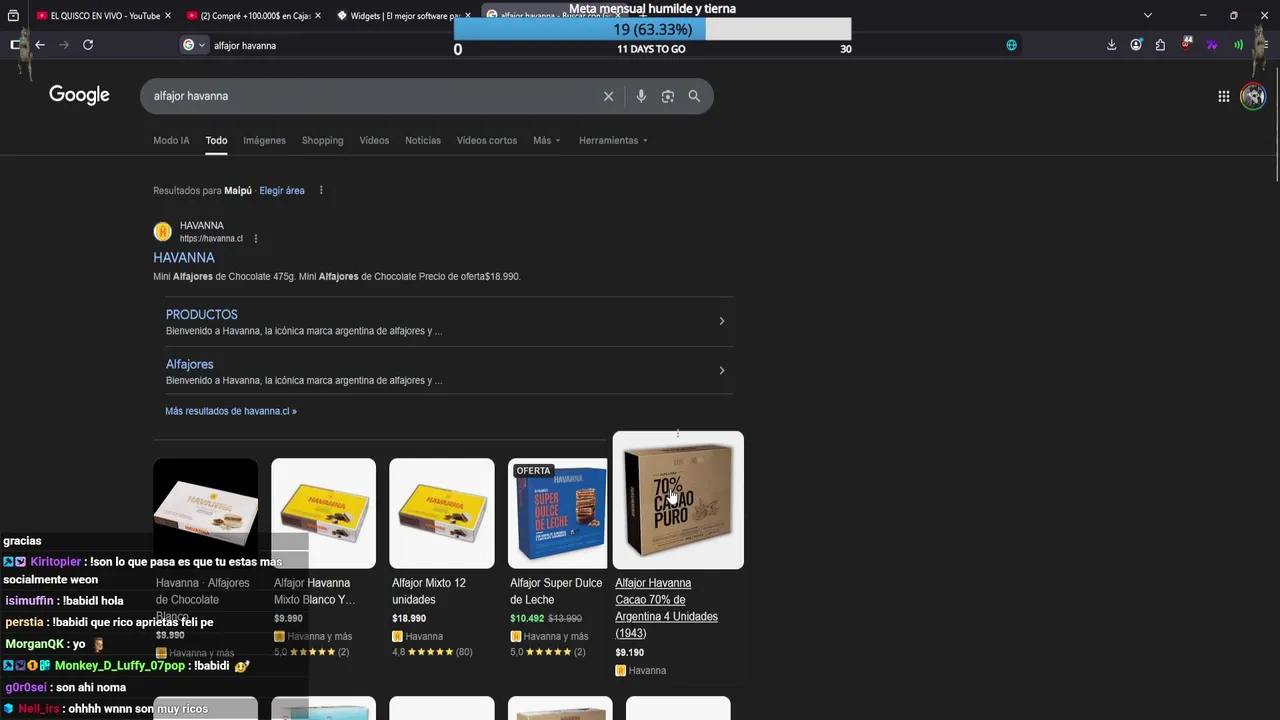This screenshot has width=1280, height=720.
Task: Start a voice search with the microphone
Action: tap(641, 96)
